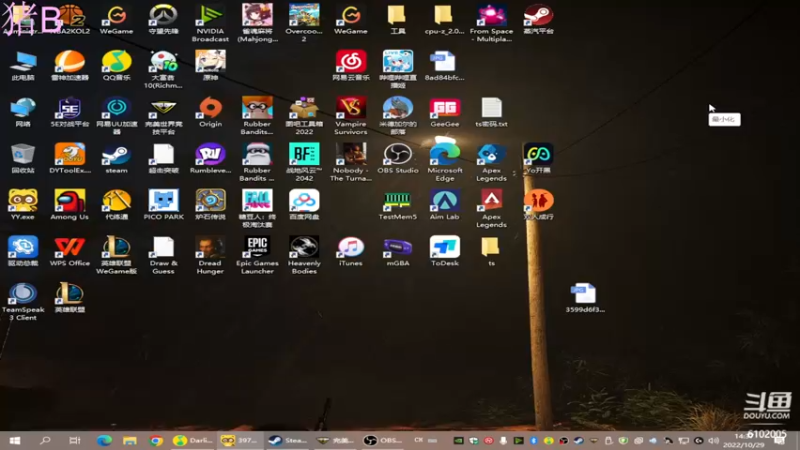Screen dimensions: 800x450
Task: Switch to OBS taskbar window
Action: coord(383,440)
